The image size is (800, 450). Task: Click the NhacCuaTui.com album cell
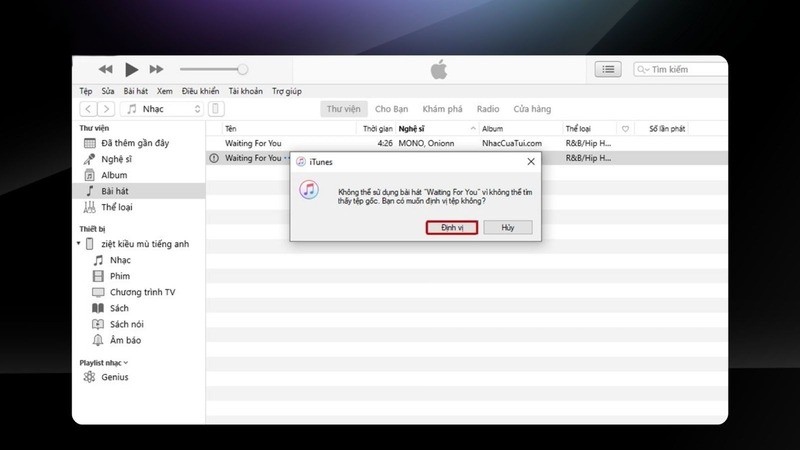point(512,143)
